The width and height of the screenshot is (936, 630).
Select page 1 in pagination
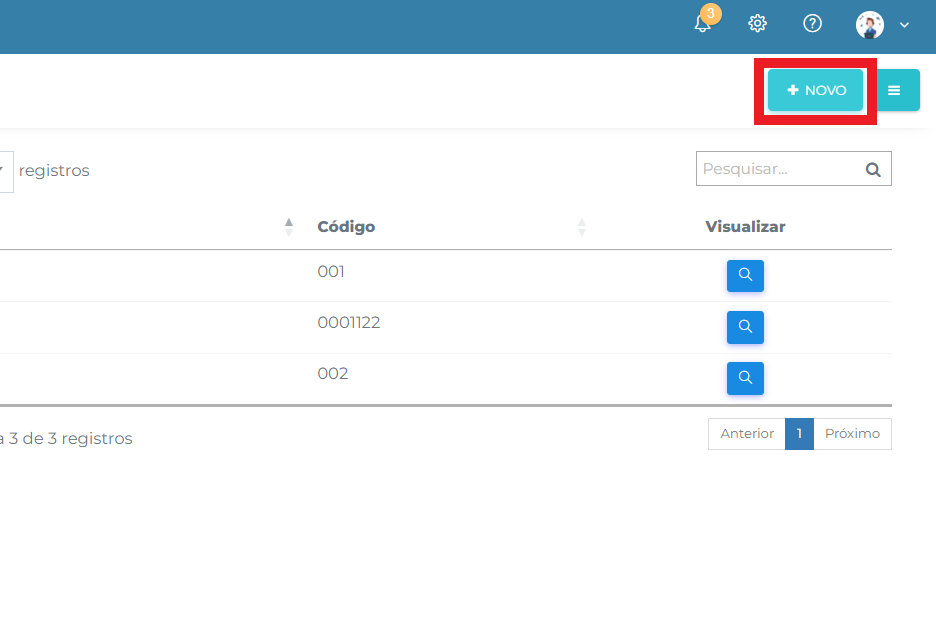[x=799, y=434]
